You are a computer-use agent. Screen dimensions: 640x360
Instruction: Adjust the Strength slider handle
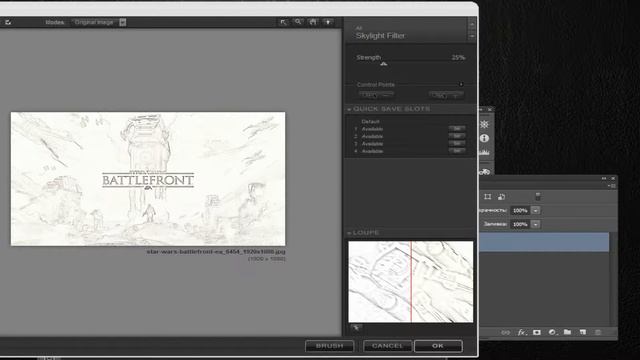pos(384,64)
